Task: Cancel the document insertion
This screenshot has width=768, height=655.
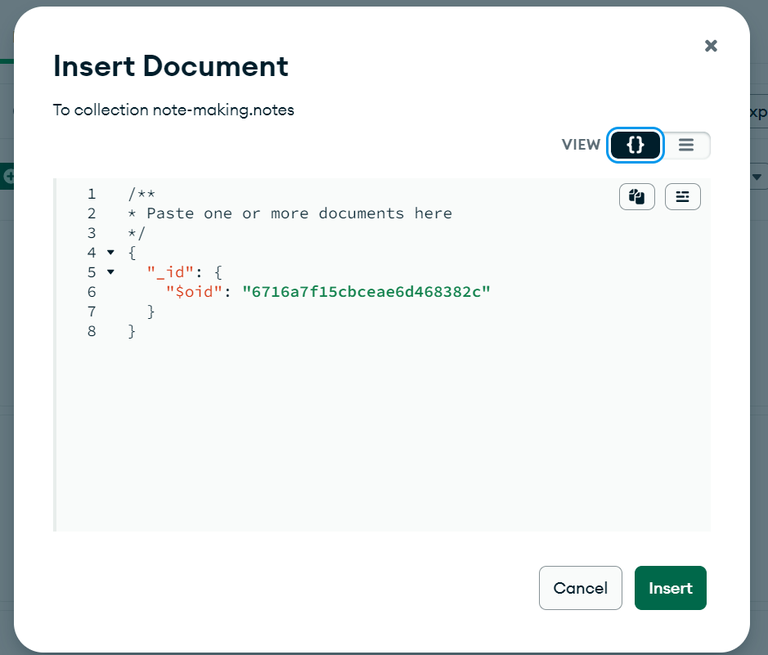Action: click(580, 588)
